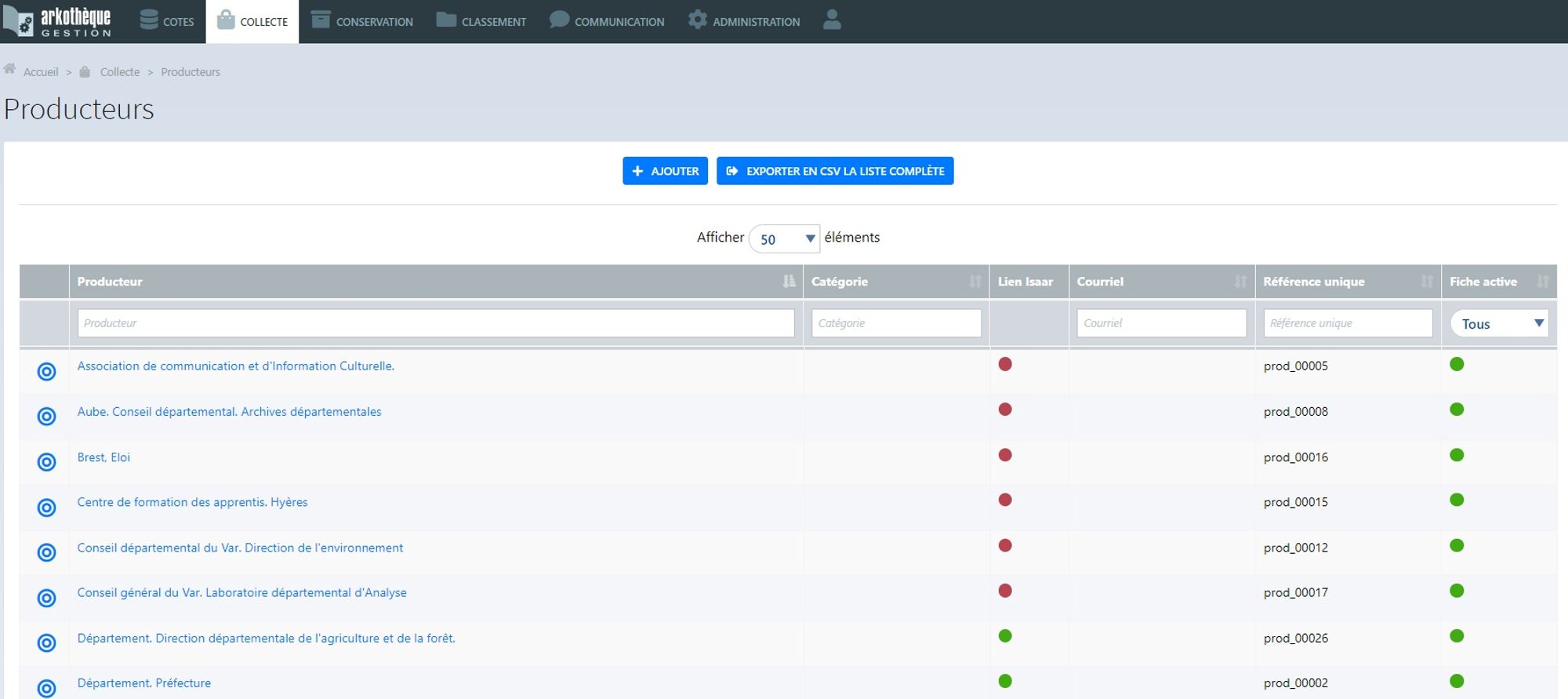Click target icon beside Aube Conseil départemental row
This screenshot has height=699, width=1568.
(46, 417)
